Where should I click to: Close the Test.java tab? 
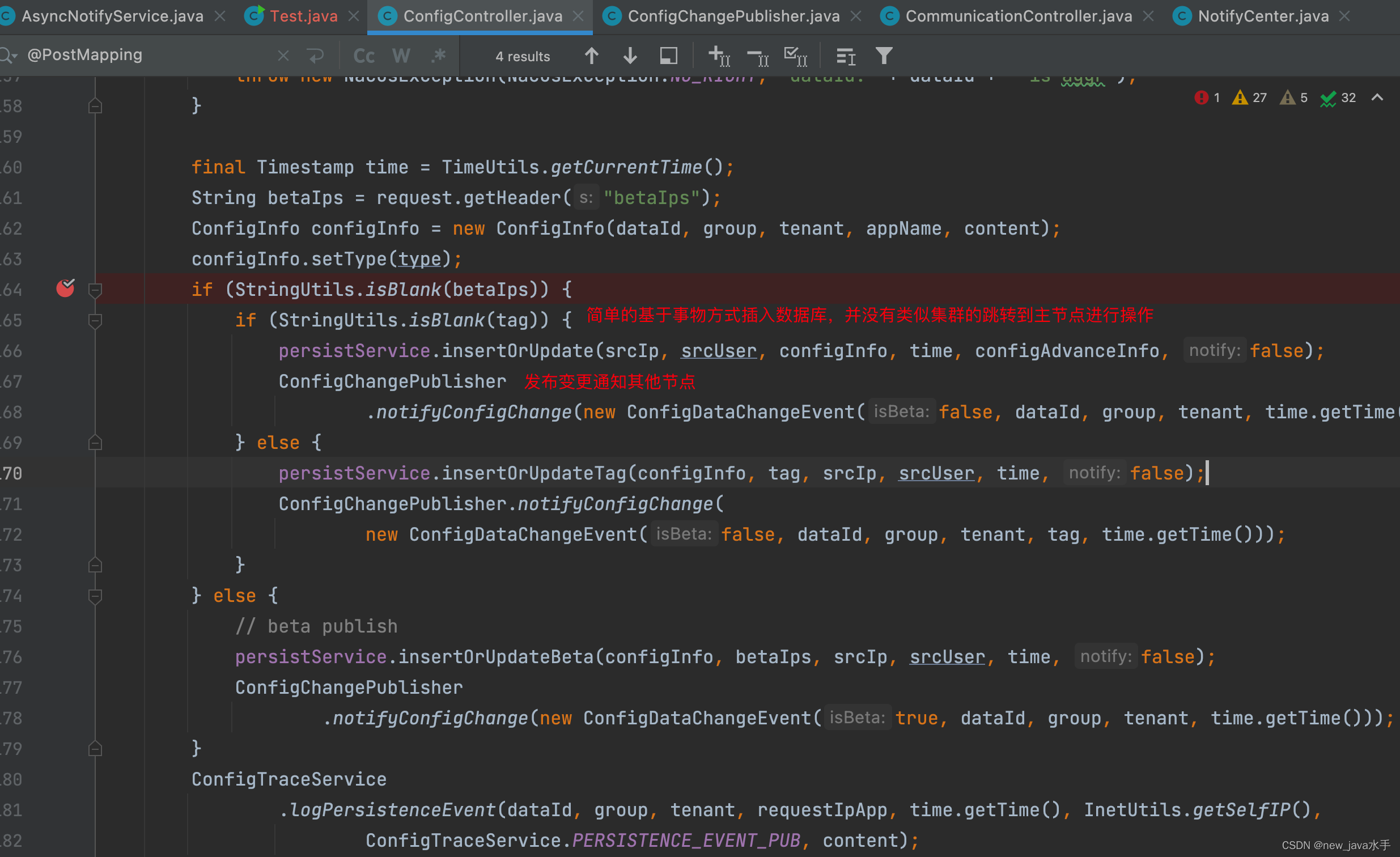pyautogui.click(x=354, y=16)
